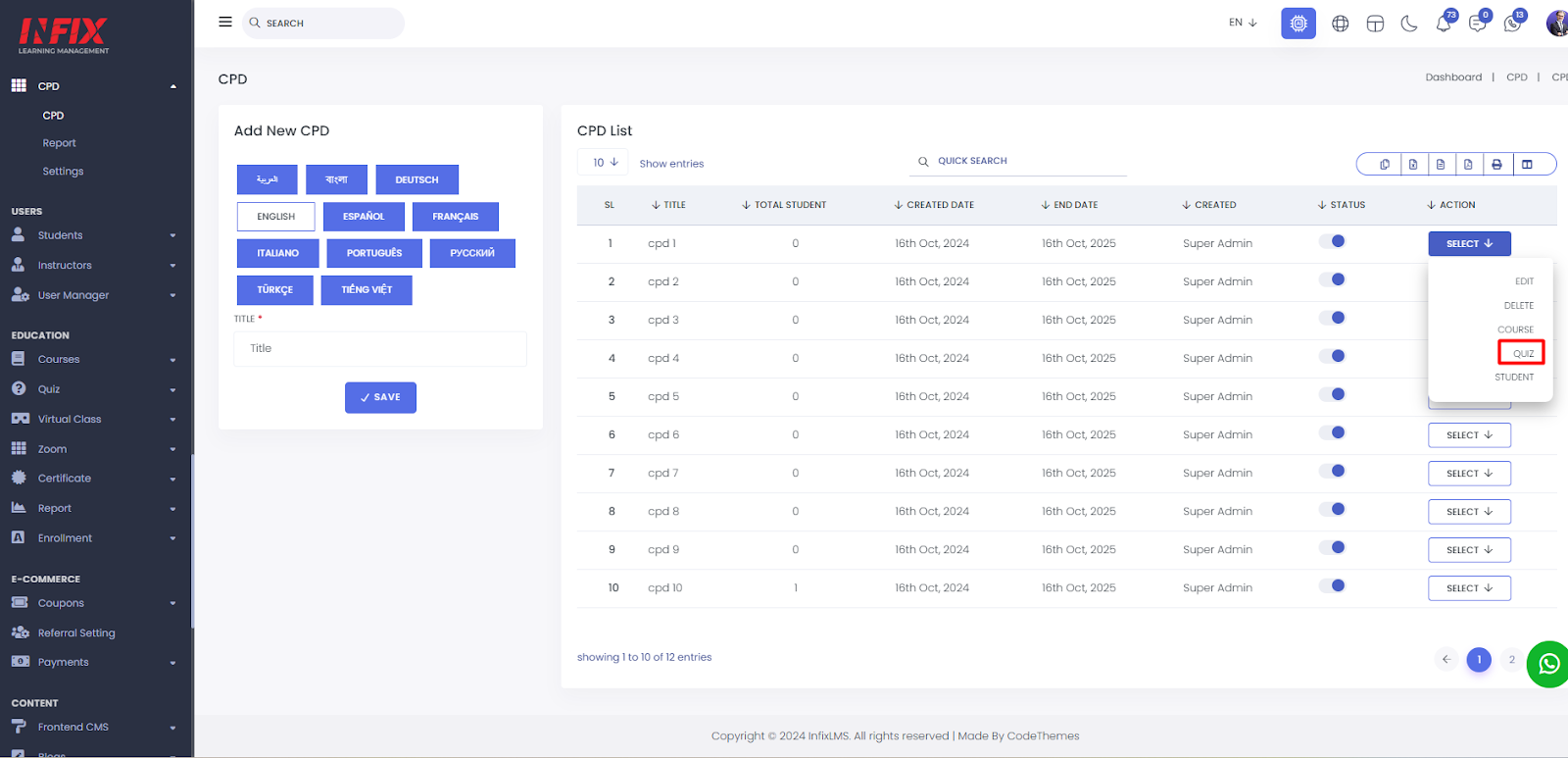Sort table by Total Student column
The width and height of the screenshot is (1568, 758).
pos(784,205)
